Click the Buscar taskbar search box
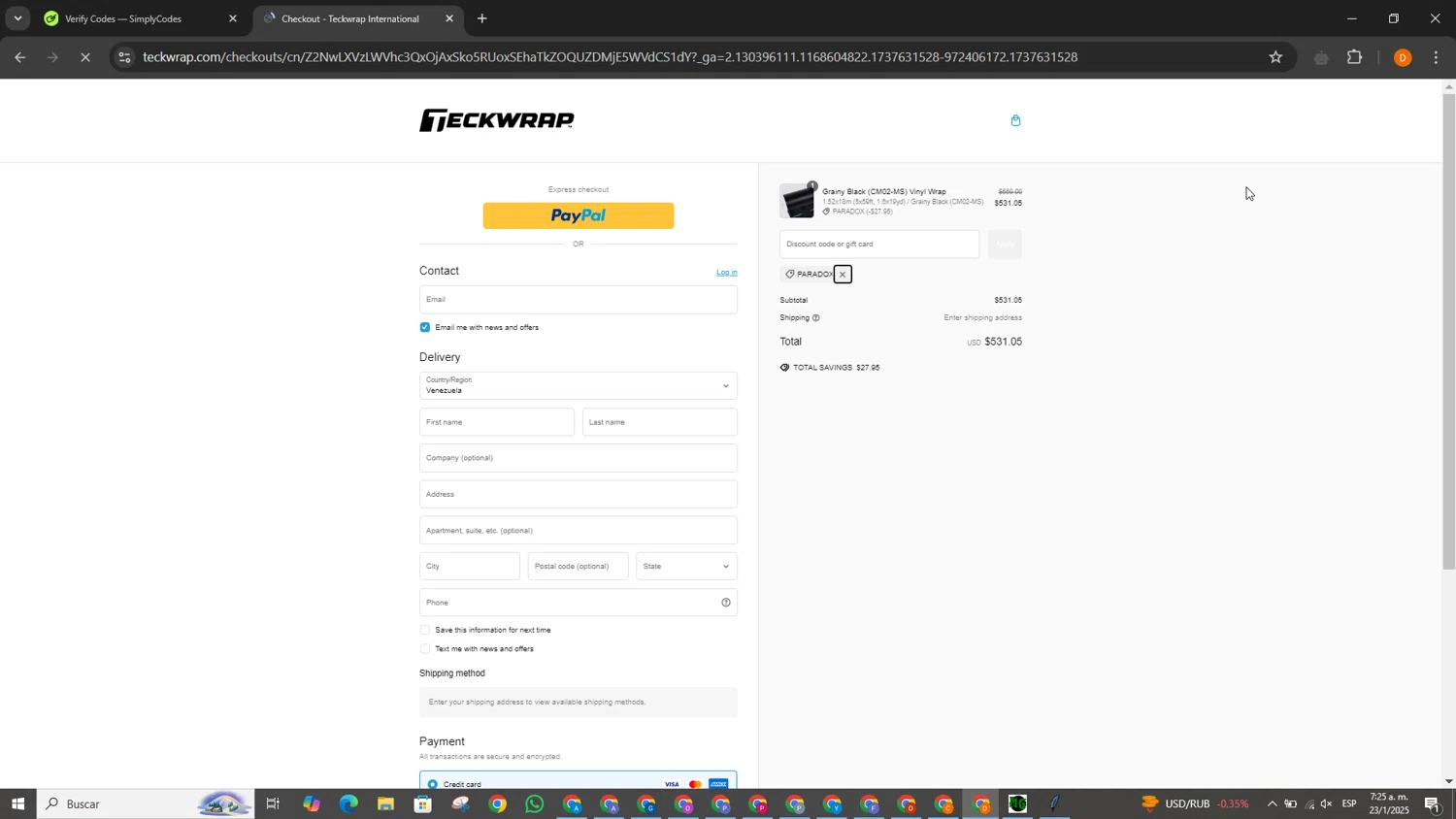This screenshot has height=819, width=1456. pyautogui.click(x=146, y=803)
